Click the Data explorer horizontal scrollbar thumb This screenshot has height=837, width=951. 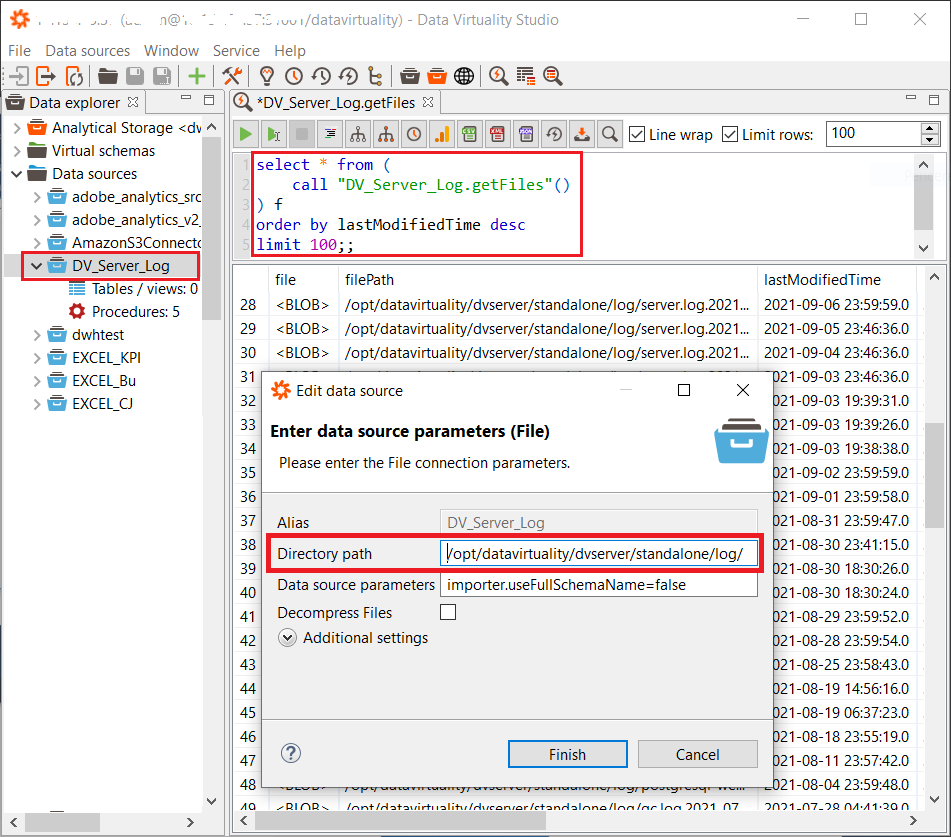coord(62,822)
